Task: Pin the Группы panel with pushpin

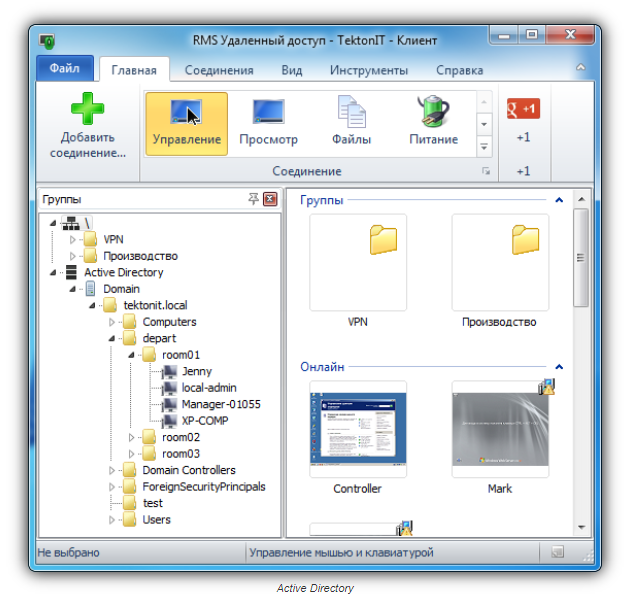Action: [x=253, y=200]
